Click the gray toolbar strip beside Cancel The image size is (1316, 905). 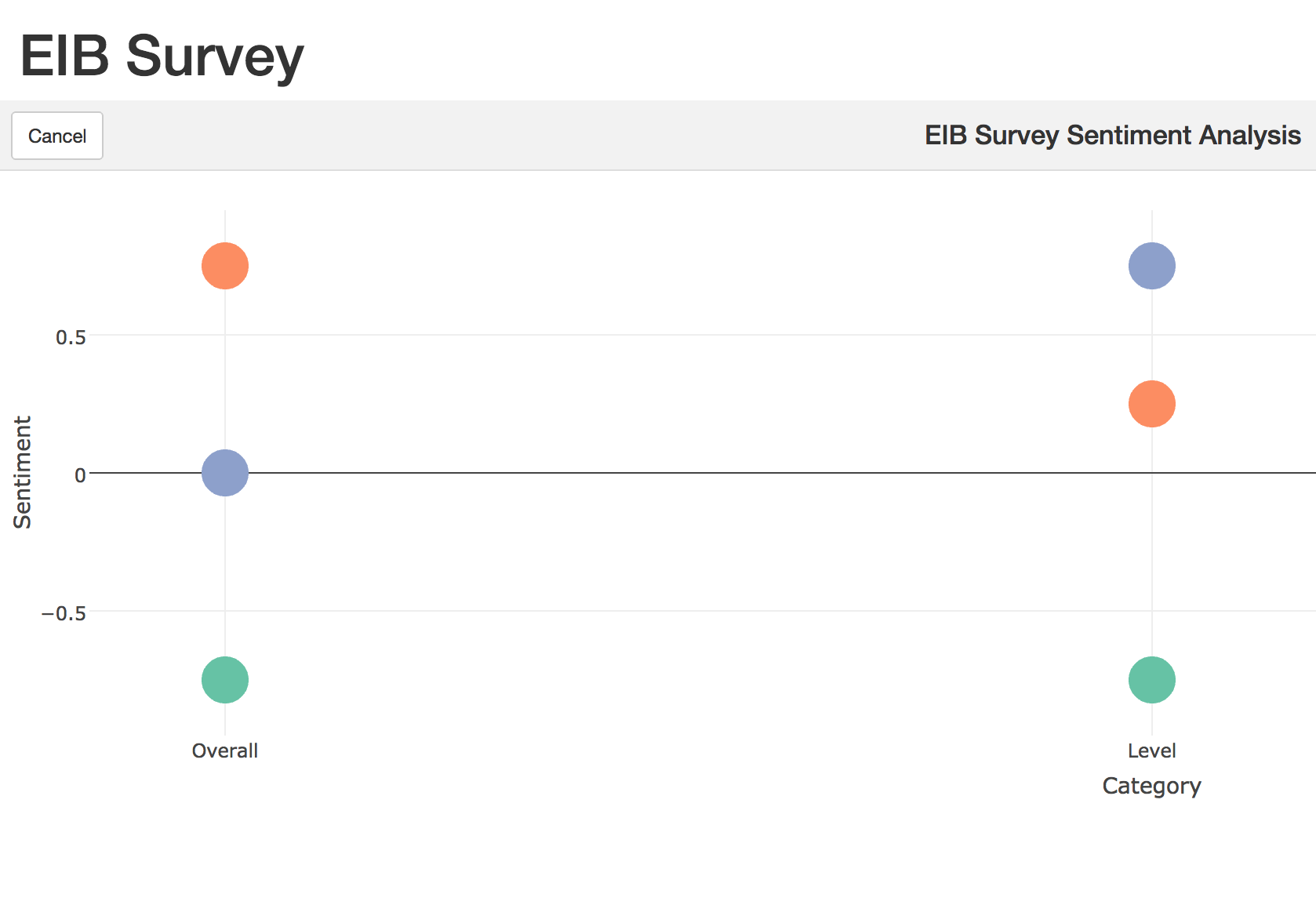[510, 136]
